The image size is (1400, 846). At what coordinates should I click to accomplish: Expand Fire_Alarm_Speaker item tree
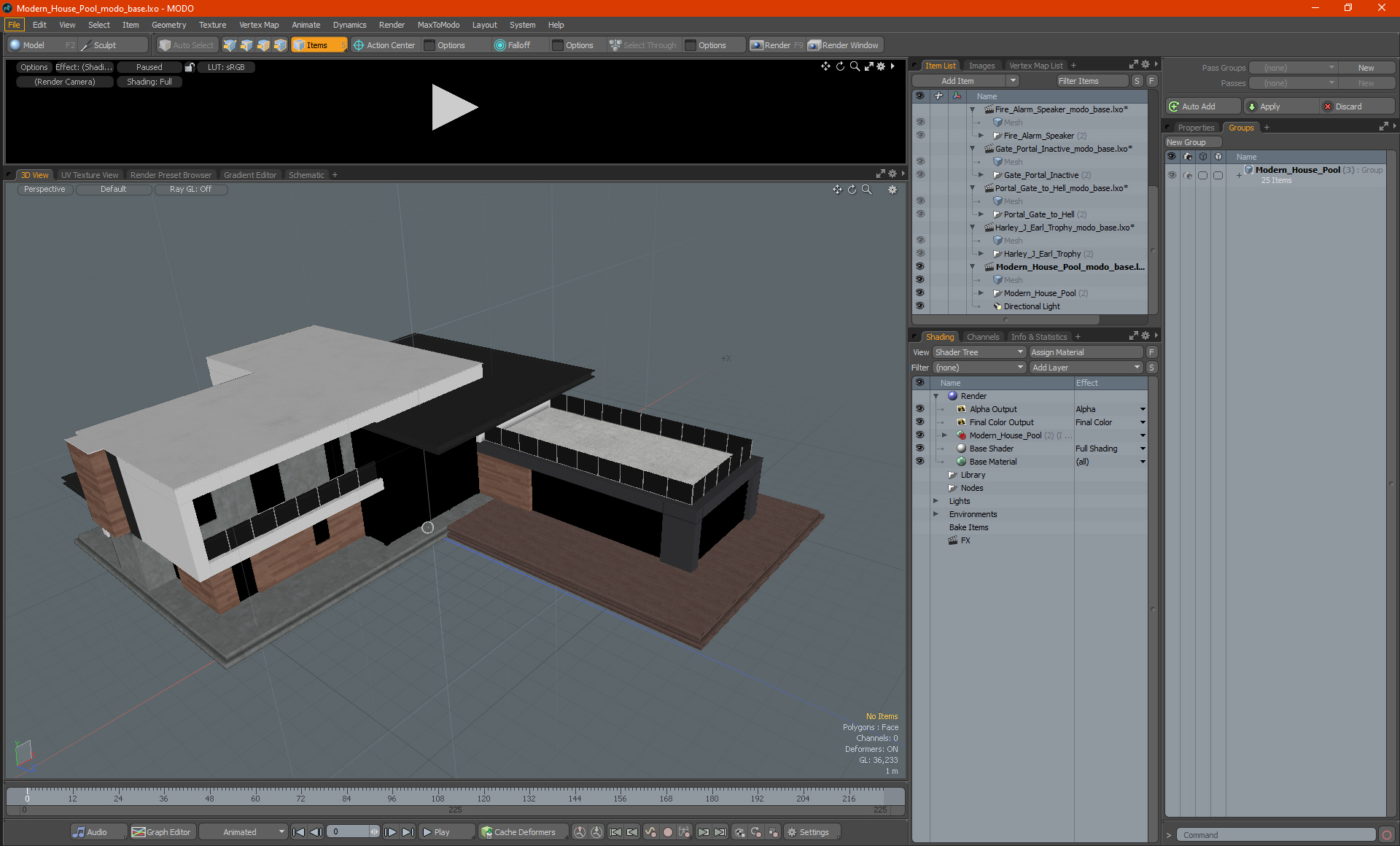[x=981, y=136]
